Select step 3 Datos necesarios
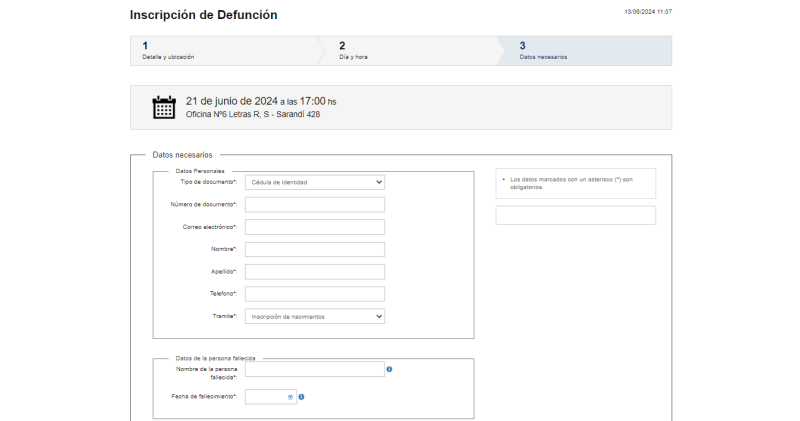 pyautogui.click(x=585, y=51)
